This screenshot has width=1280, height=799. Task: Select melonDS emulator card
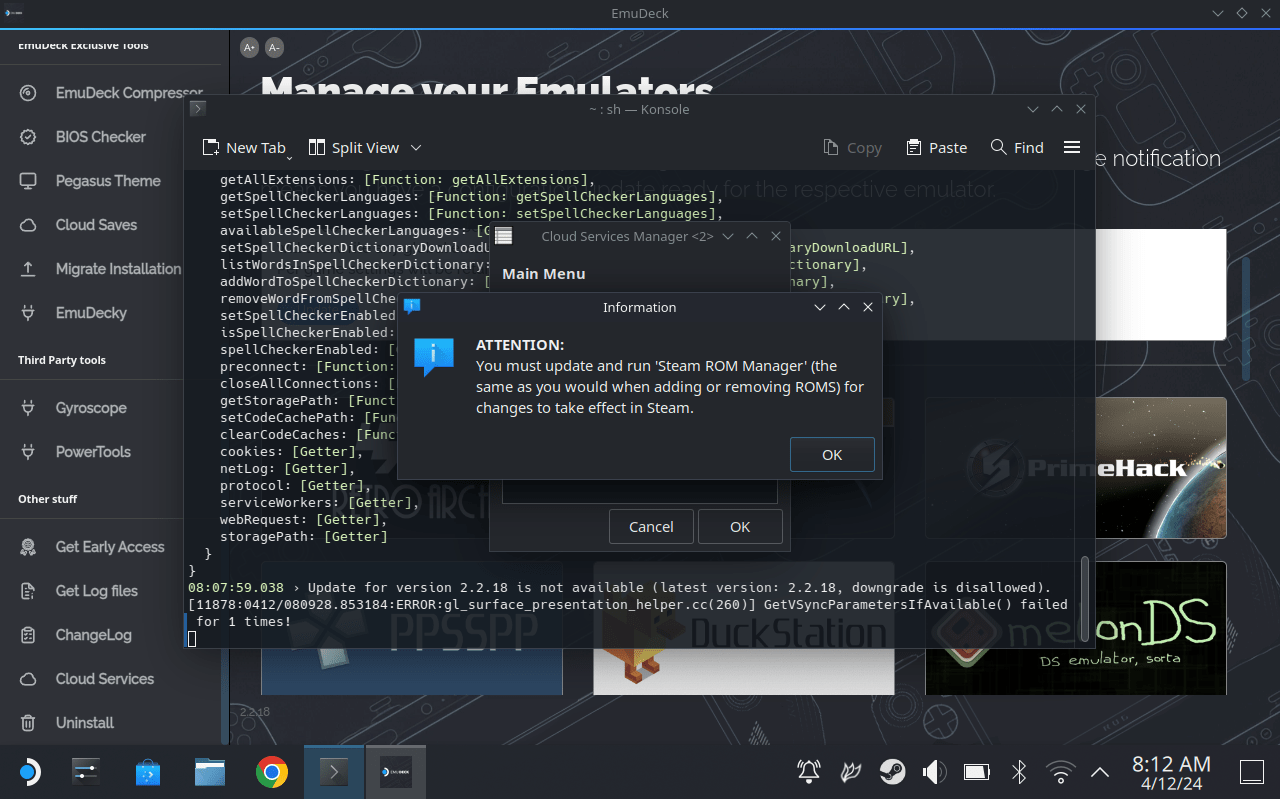pos(1076,628)
